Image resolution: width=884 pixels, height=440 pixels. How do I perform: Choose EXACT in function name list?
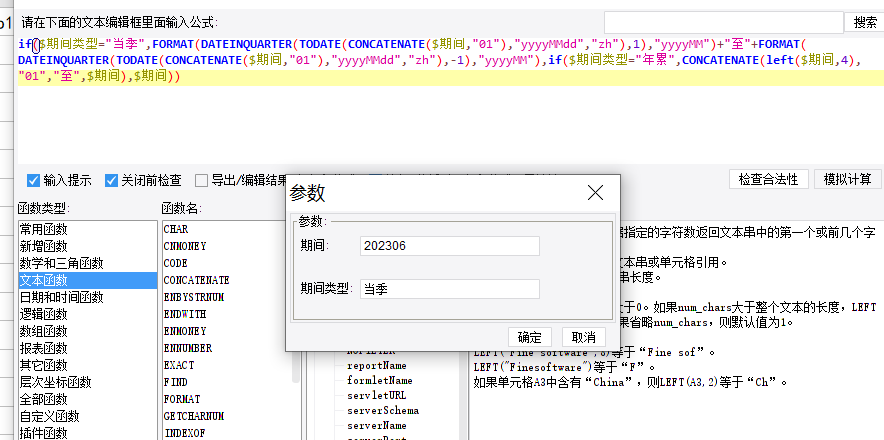[179, 365]
